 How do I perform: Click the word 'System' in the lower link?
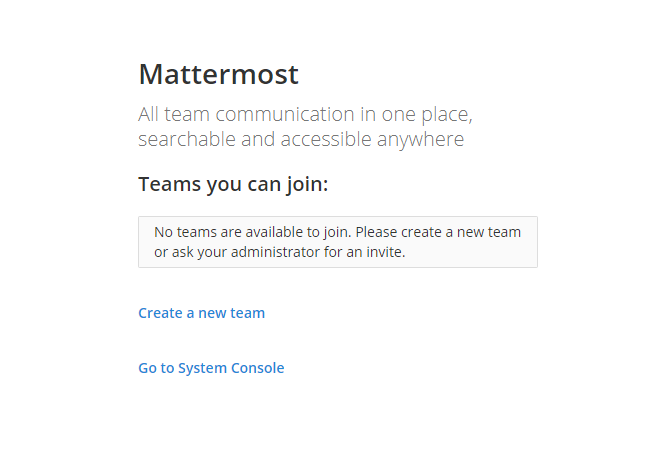point(202,368)
